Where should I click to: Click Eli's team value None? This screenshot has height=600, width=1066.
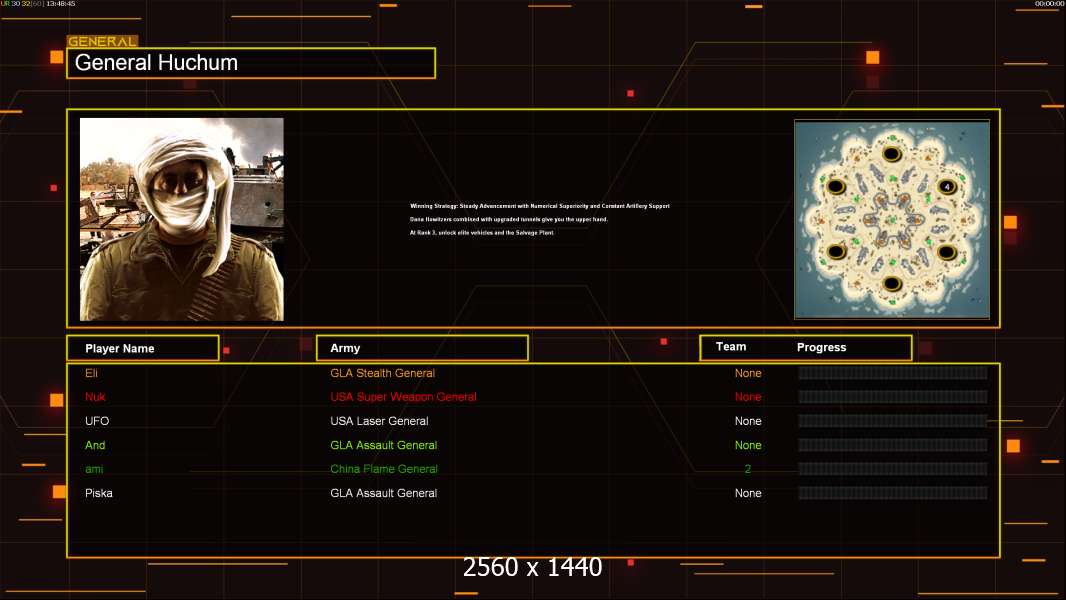click(x=748, y=373)
